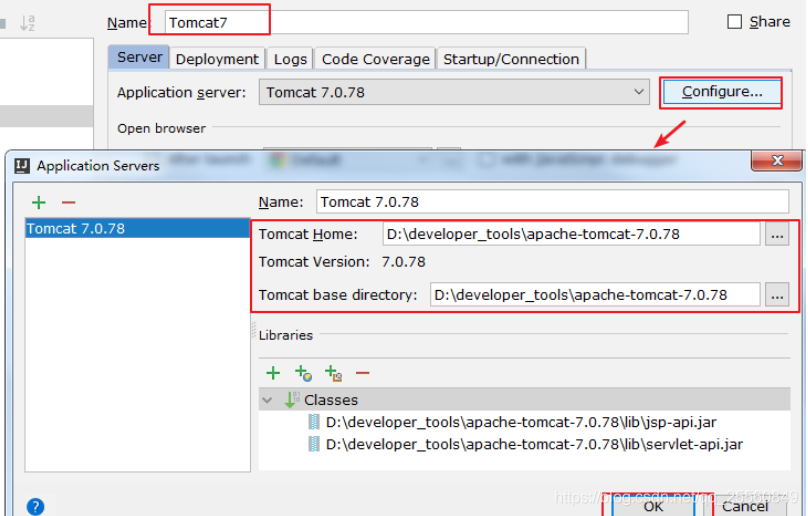Image resolution: width=808 pixels, height=516 pixels.
Task: Click the Libraries section label
Action: [x=286, y=335]
